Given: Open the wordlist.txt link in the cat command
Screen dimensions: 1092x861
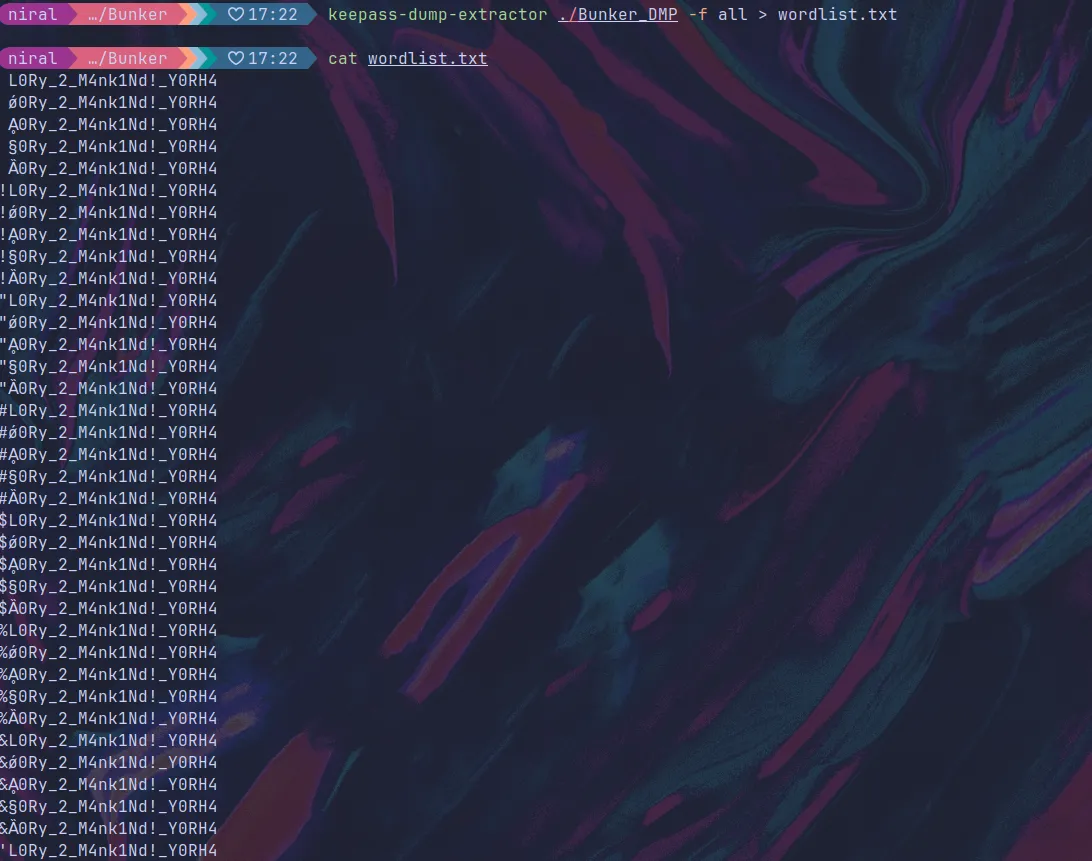Looking at the screenshot, I should point(427,58).
